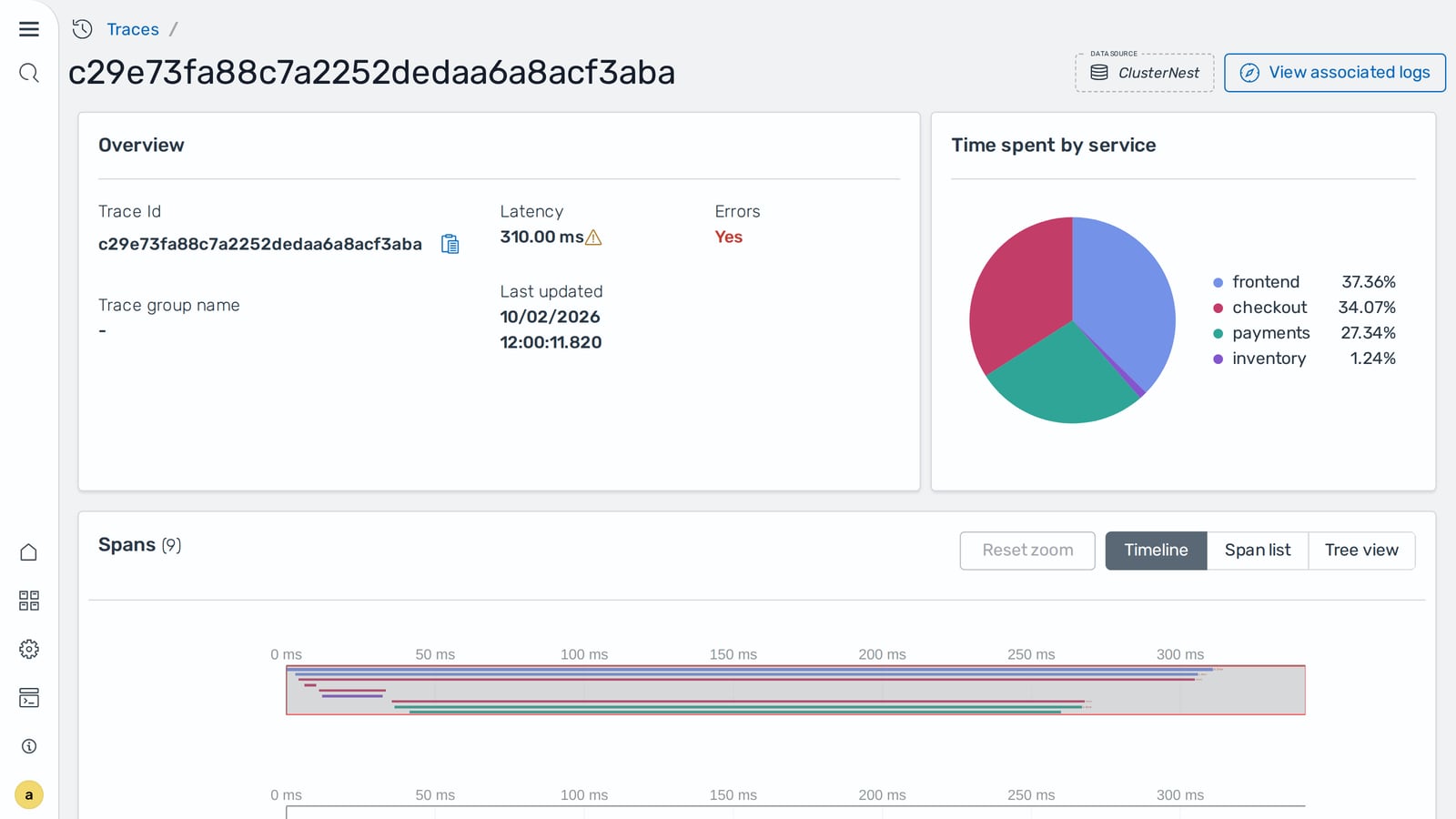Open the recent history clock icon
Viewport: 1456px width, 819px height.
83,29
